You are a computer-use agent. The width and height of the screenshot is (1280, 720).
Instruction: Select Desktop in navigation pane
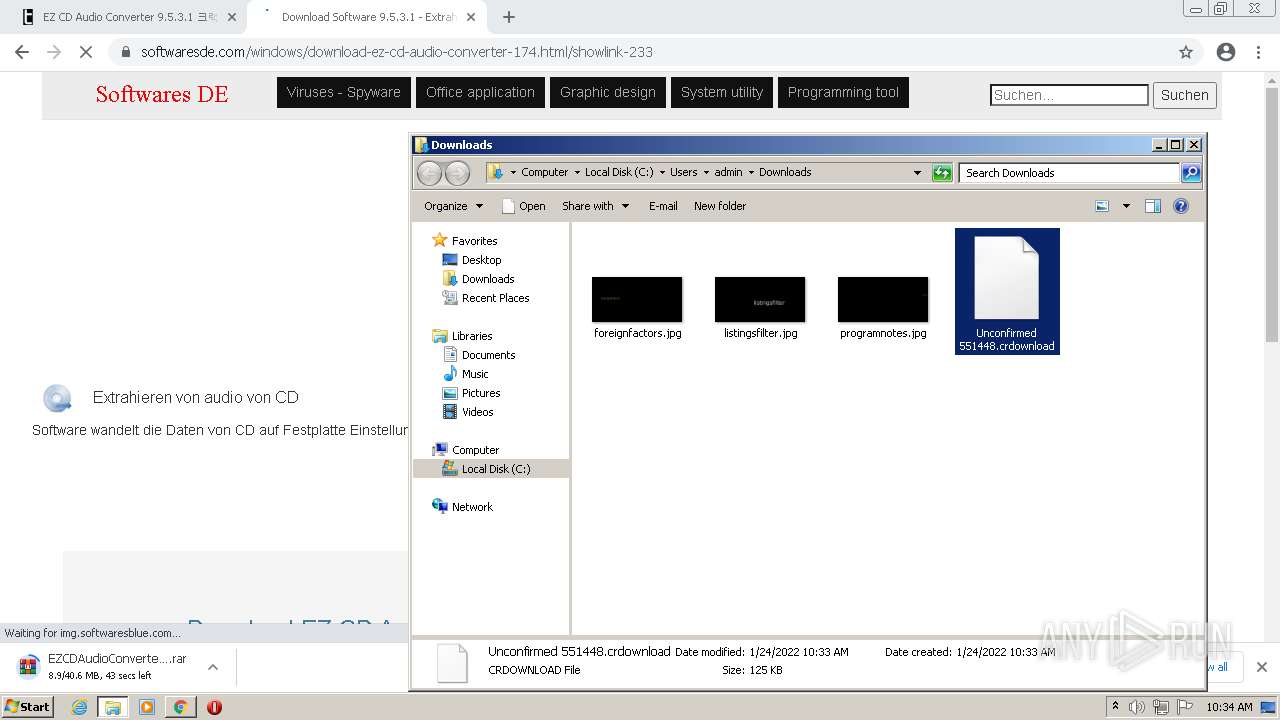pyautogui.click(x=481, y=260)
